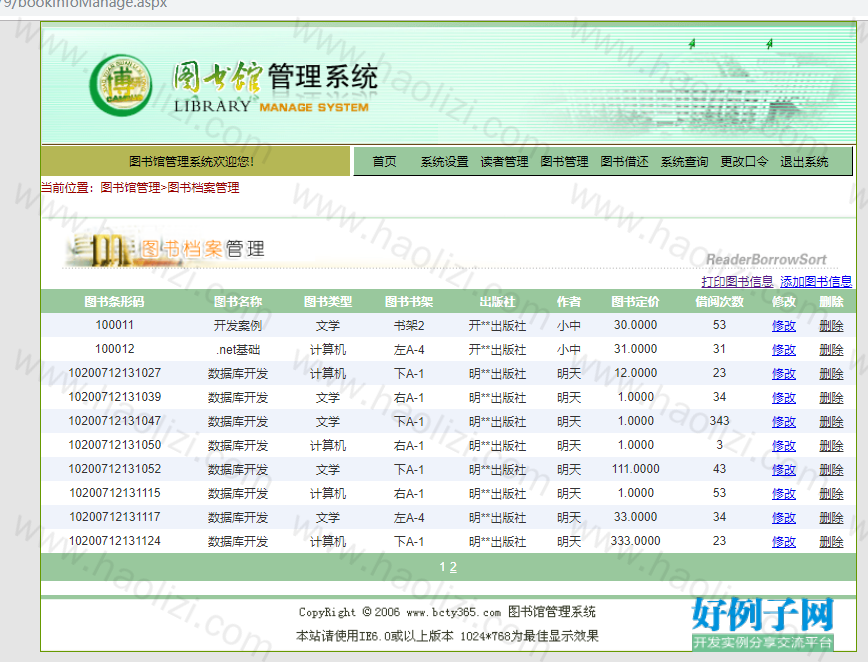Select the 更改口令 menu item
The height and width of the screenshot is (662, 868).
(744, 162)
